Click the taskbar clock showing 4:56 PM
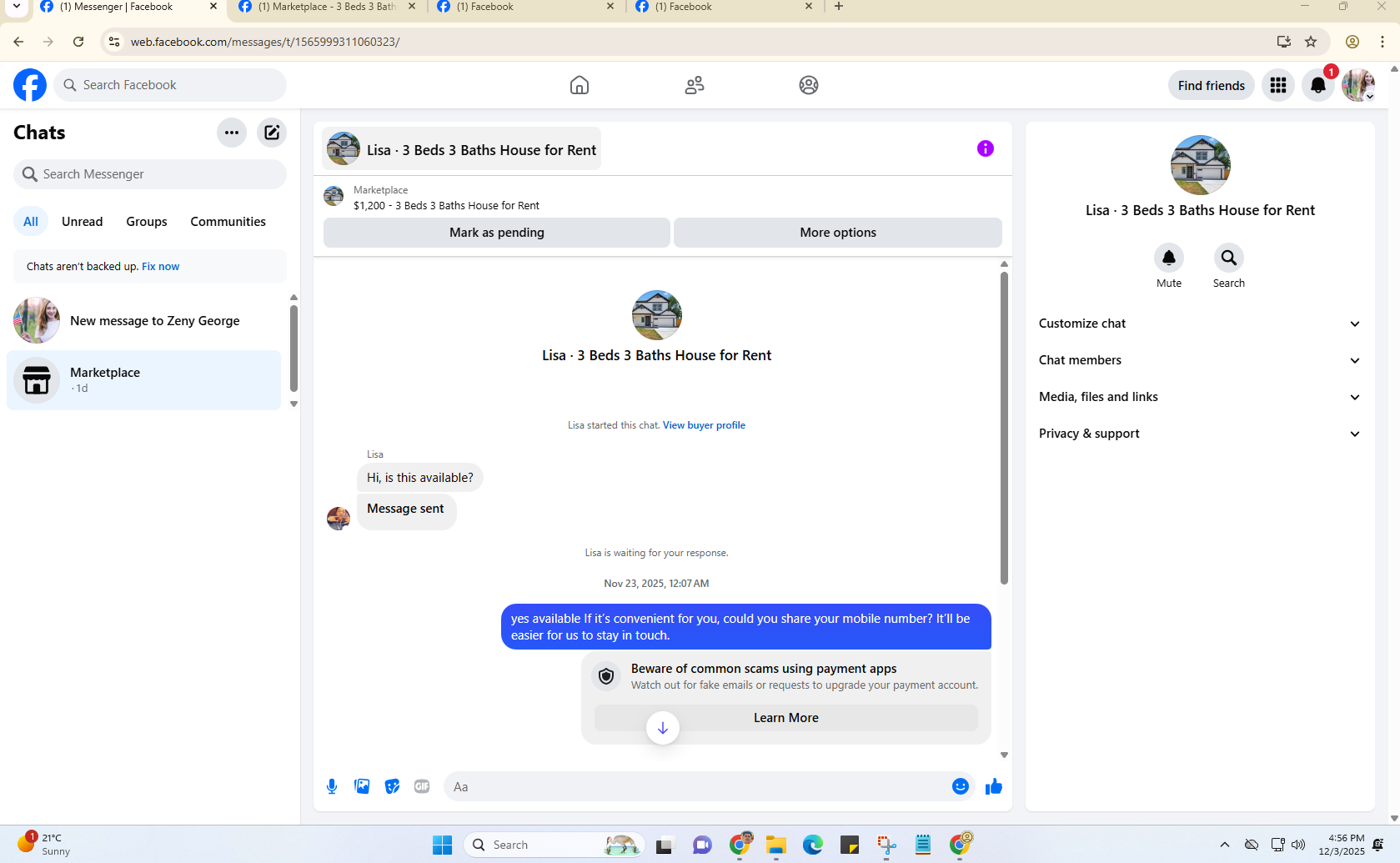Image resolution: width=1400 pixels, height=863 pixels. [x=1342, y=845]
